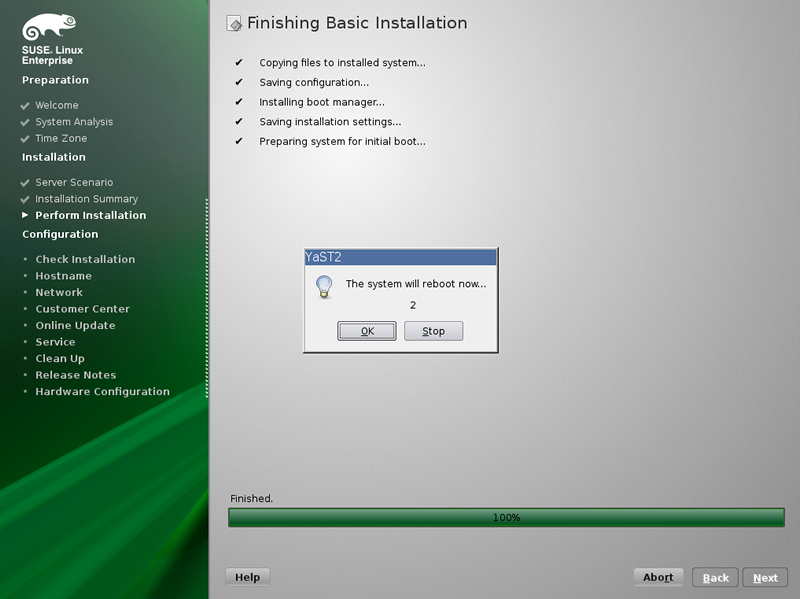
Task: Select Hostname step
Action: [63, 276]
